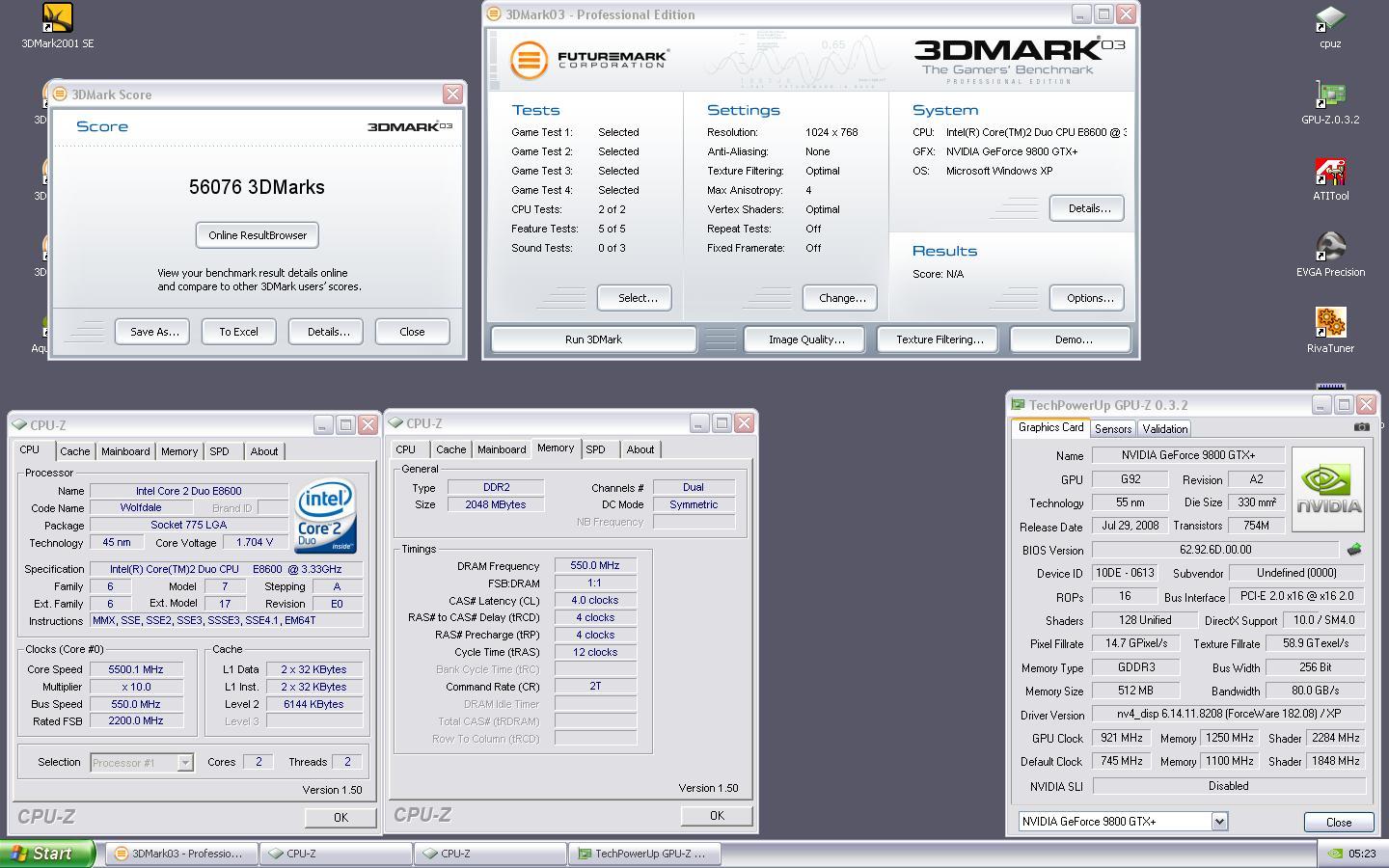Launch EVGA Precision desktop shortcut
Image resolution: width=1389 pixels, height=868 pixels.
click(1330, 256)
